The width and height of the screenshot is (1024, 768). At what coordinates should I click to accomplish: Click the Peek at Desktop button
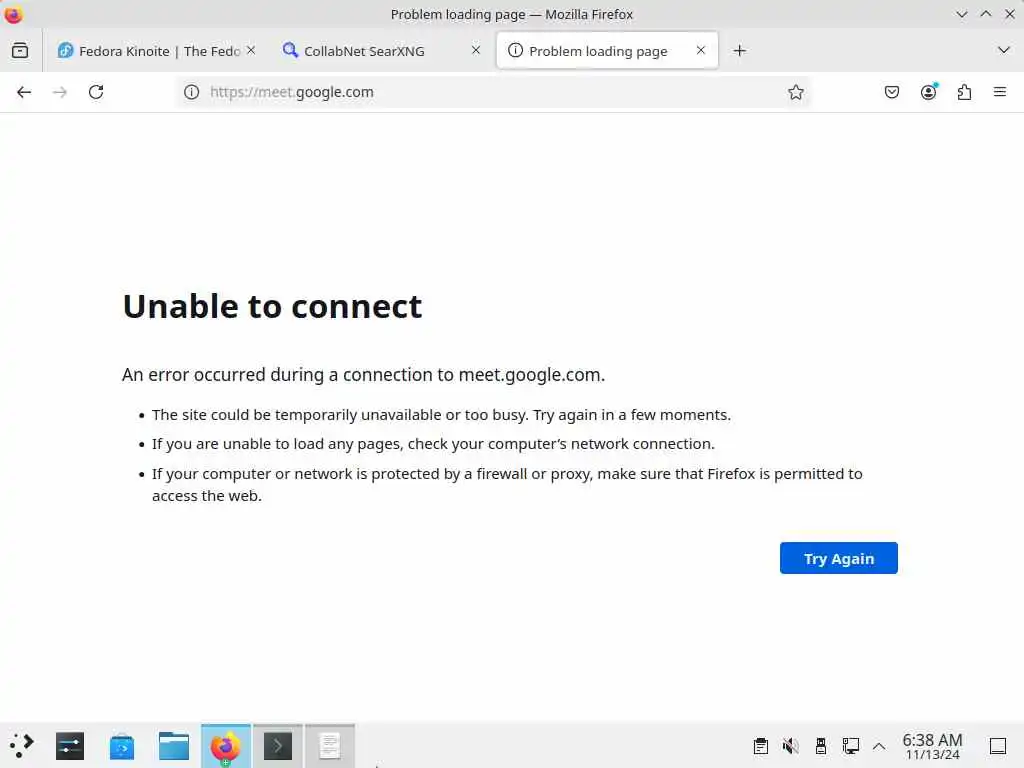(998, 746)
